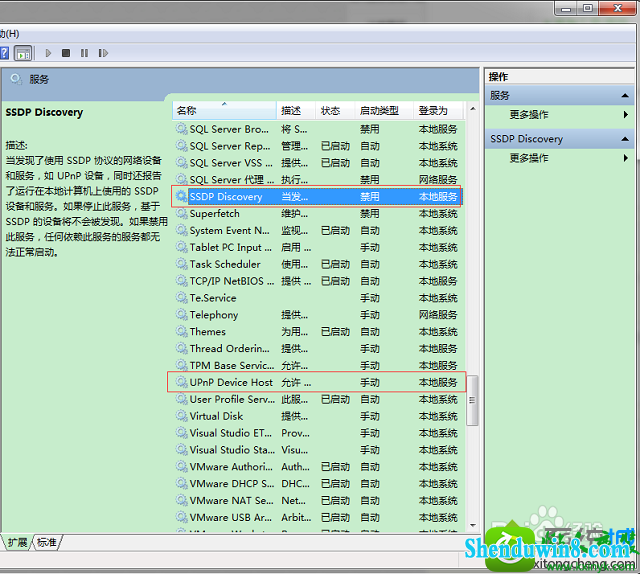
Task: Sort by the 状态 column header
Action: pyautogui.click(x=335, y=111)
